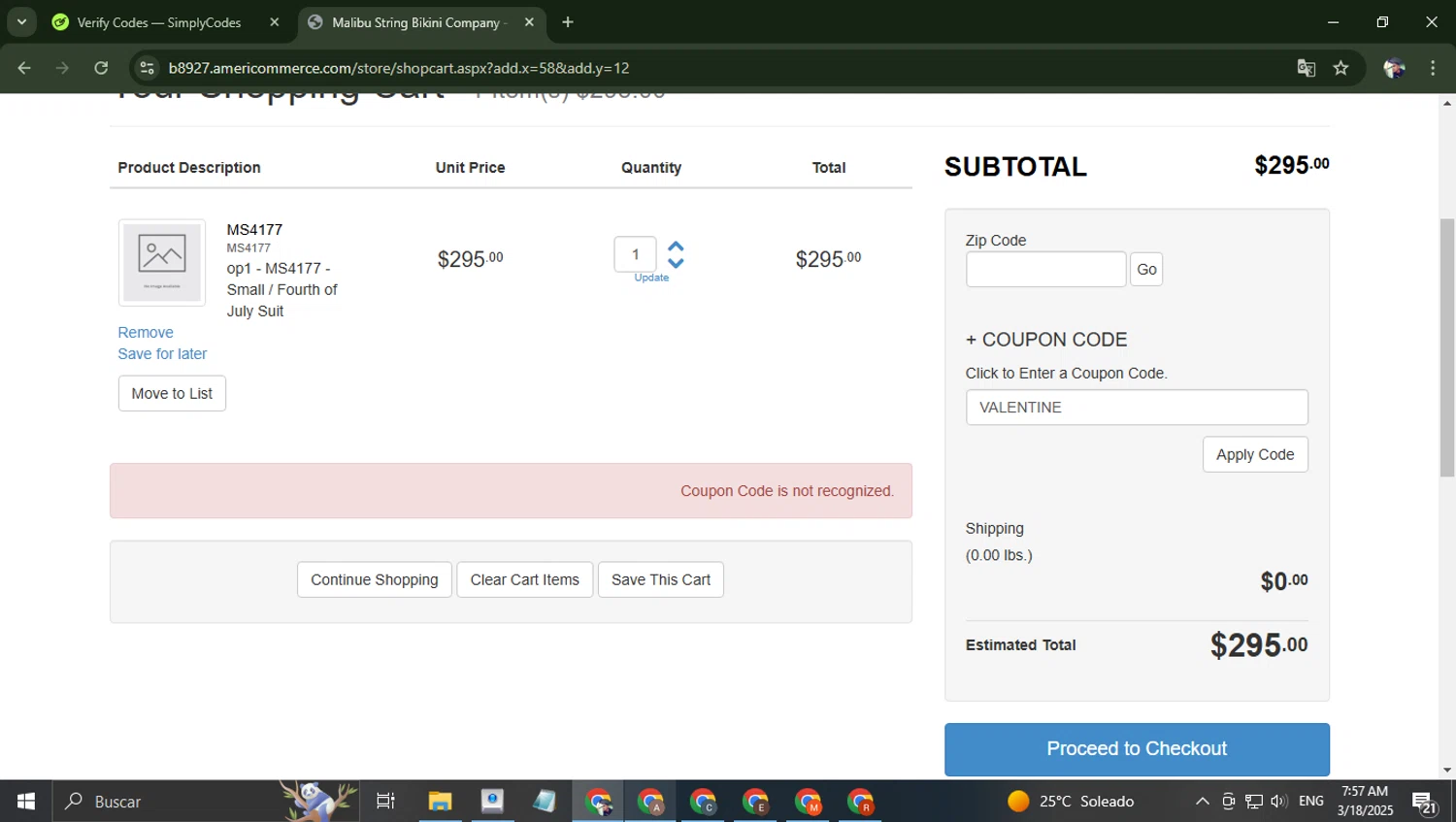Viewport: 1456px width, 822px height.
Task: Click the quantity input field
Action: coord(635,254)
